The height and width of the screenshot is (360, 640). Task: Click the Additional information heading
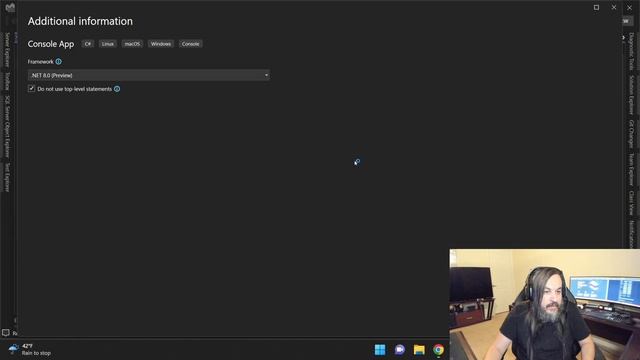(80, 21)
